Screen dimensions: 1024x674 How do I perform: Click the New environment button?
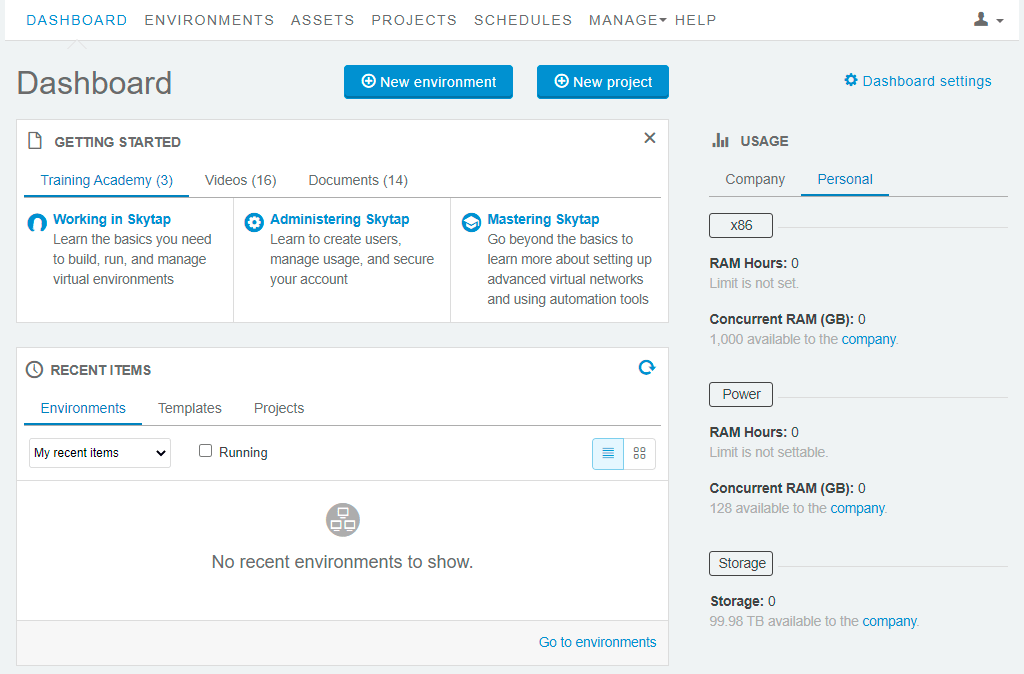coord(428,82)
